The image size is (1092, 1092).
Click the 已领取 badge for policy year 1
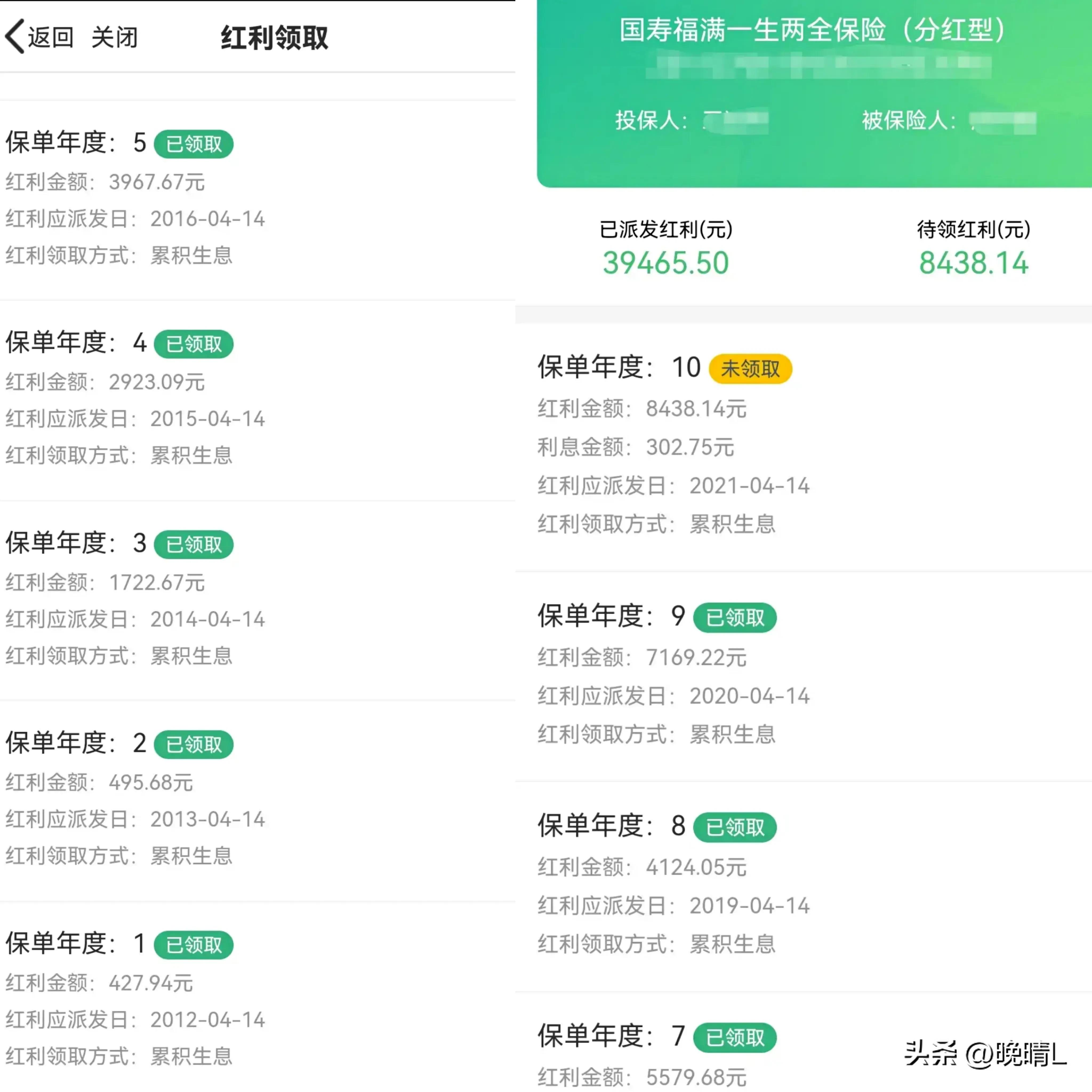coord(194,945)
